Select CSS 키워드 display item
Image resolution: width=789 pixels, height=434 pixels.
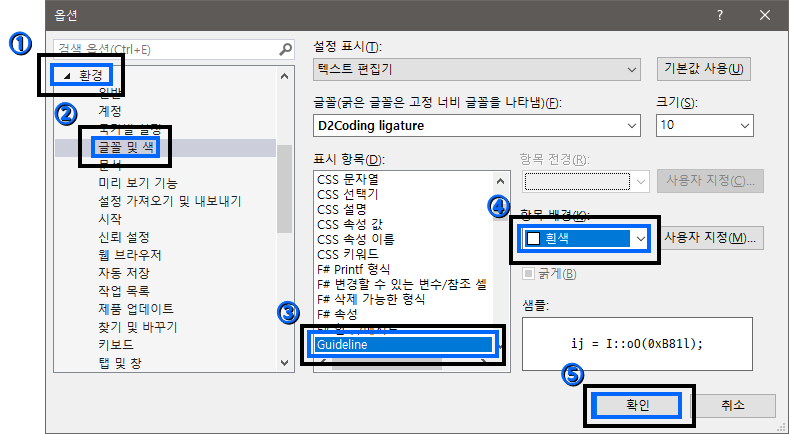(x=348, y=254)
